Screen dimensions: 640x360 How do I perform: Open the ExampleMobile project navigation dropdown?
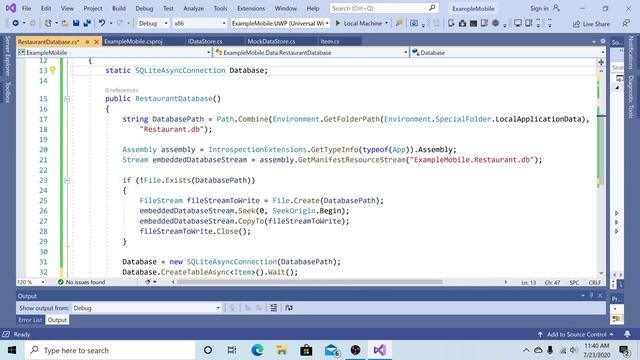[x=114, y=52]
